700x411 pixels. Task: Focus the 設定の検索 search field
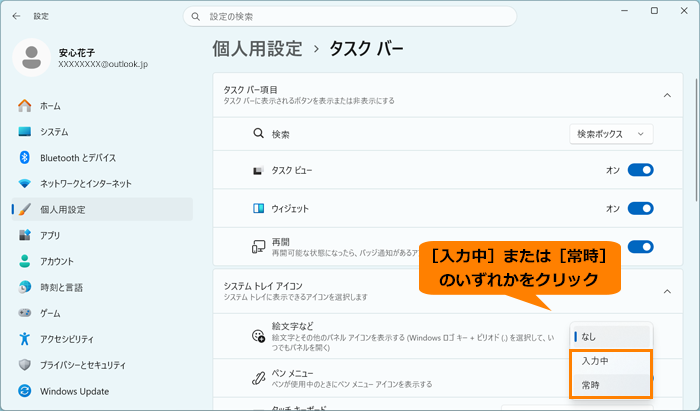(350, 17)
